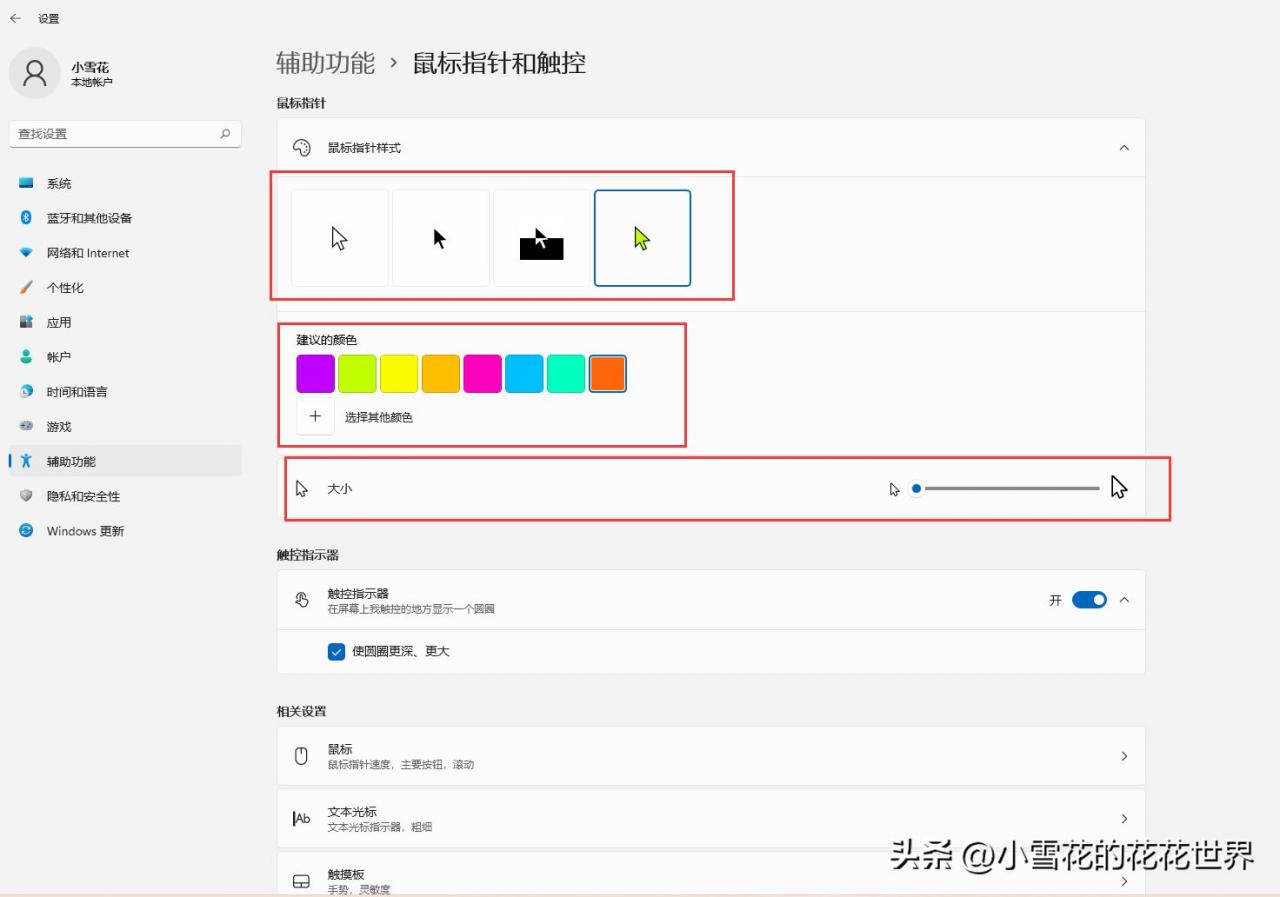Click the search magnifier icon
Viewport: 1280px width, 897px height.
click(x=225, y=133)
